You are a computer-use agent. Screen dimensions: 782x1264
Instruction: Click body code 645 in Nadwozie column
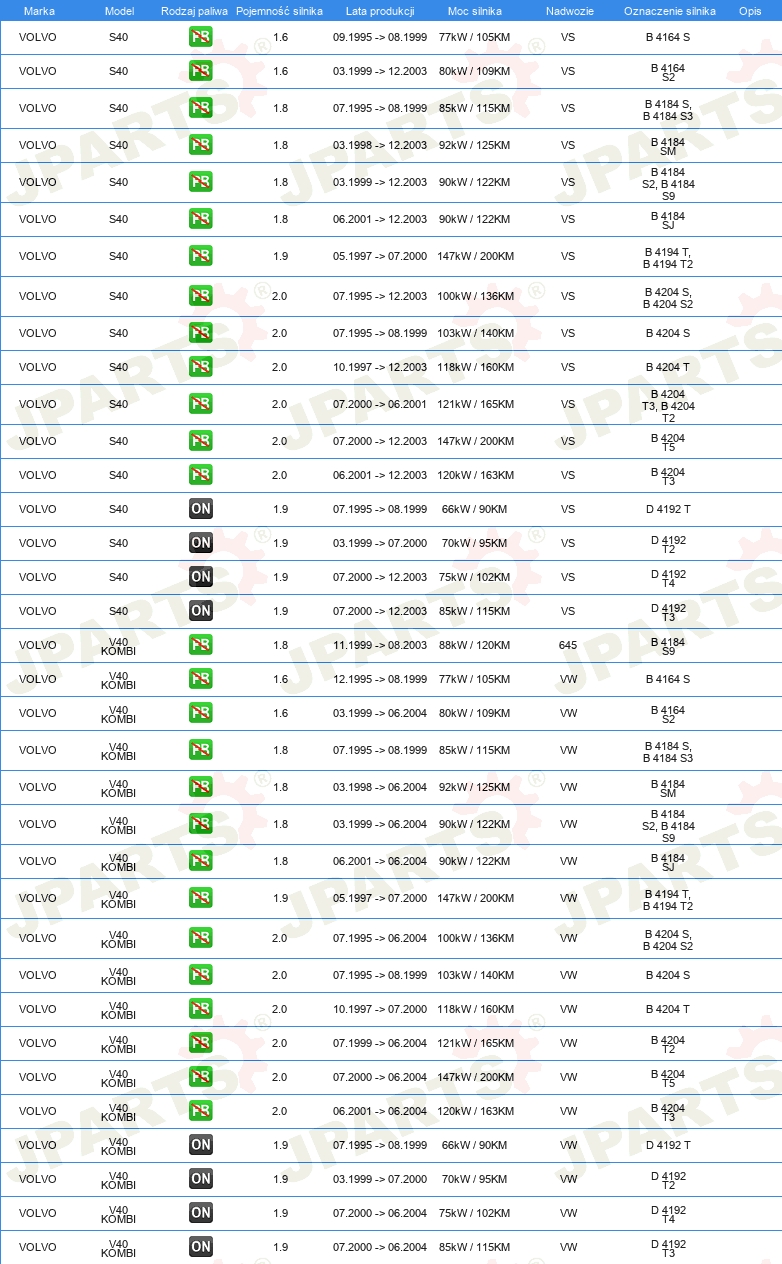click(568, 645)
